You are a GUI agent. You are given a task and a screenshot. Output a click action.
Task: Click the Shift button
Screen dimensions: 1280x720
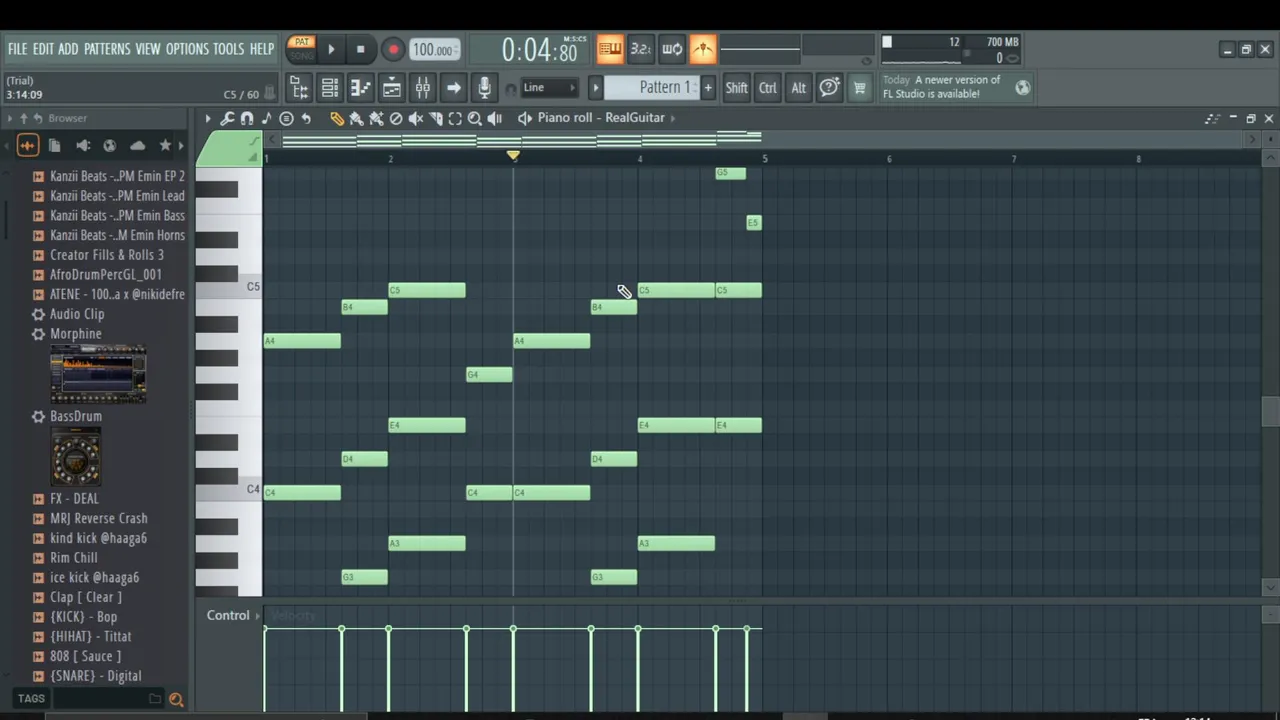click(736, 88)
